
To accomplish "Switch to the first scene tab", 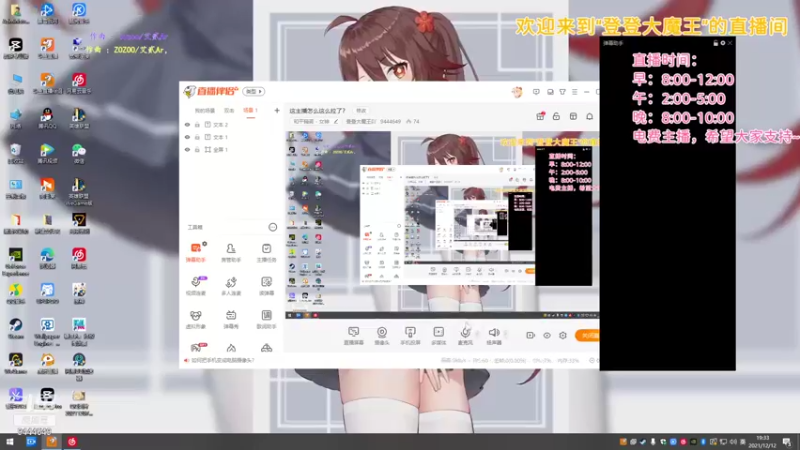I will pyautogui.click(x=205, y=110).
